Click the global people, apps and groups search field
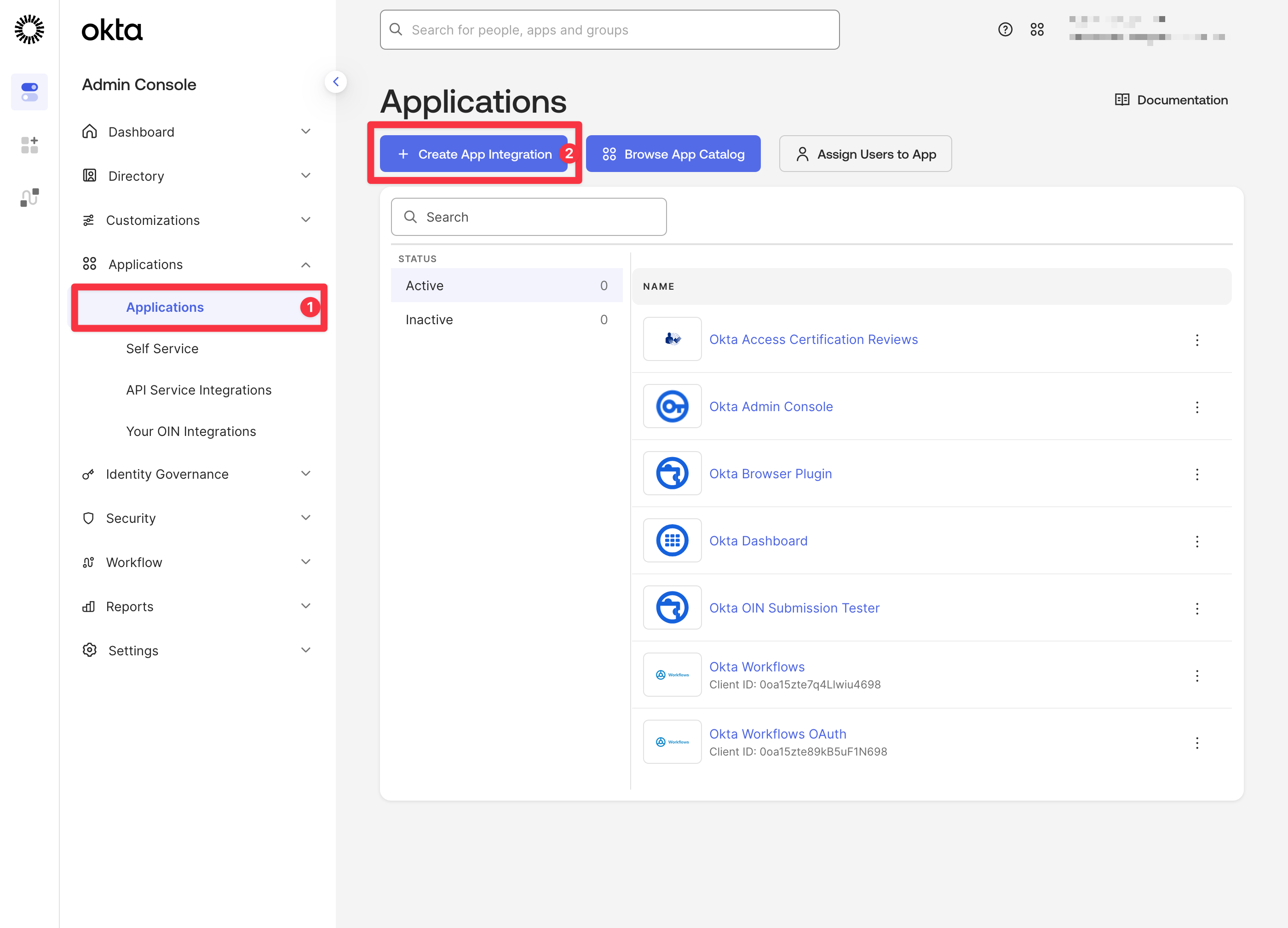 [x=610, y=29]
